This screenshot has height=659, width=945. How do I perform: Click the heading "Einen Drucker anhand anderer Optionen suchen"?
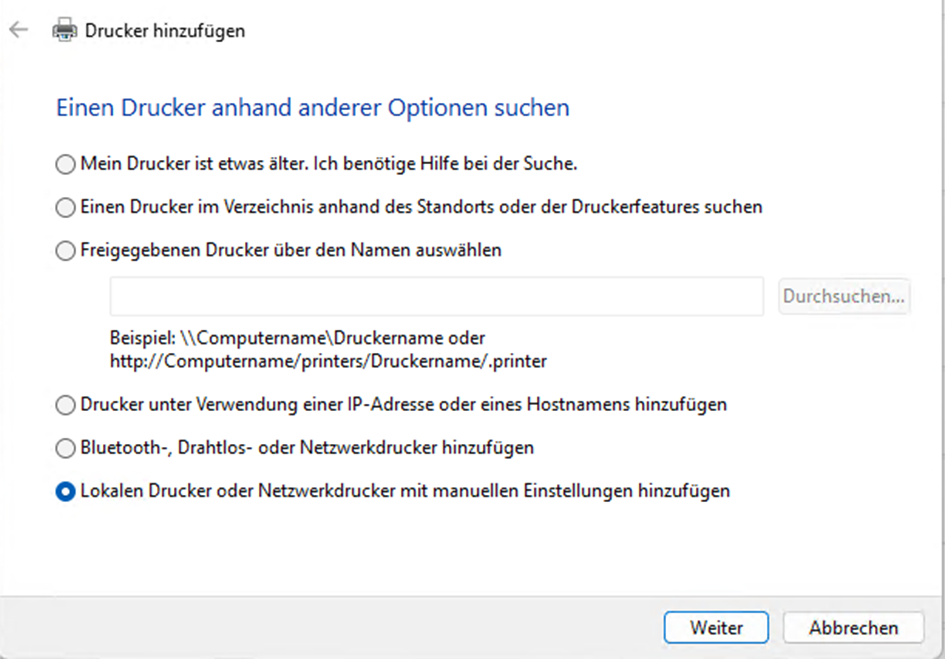click(312, 107)
